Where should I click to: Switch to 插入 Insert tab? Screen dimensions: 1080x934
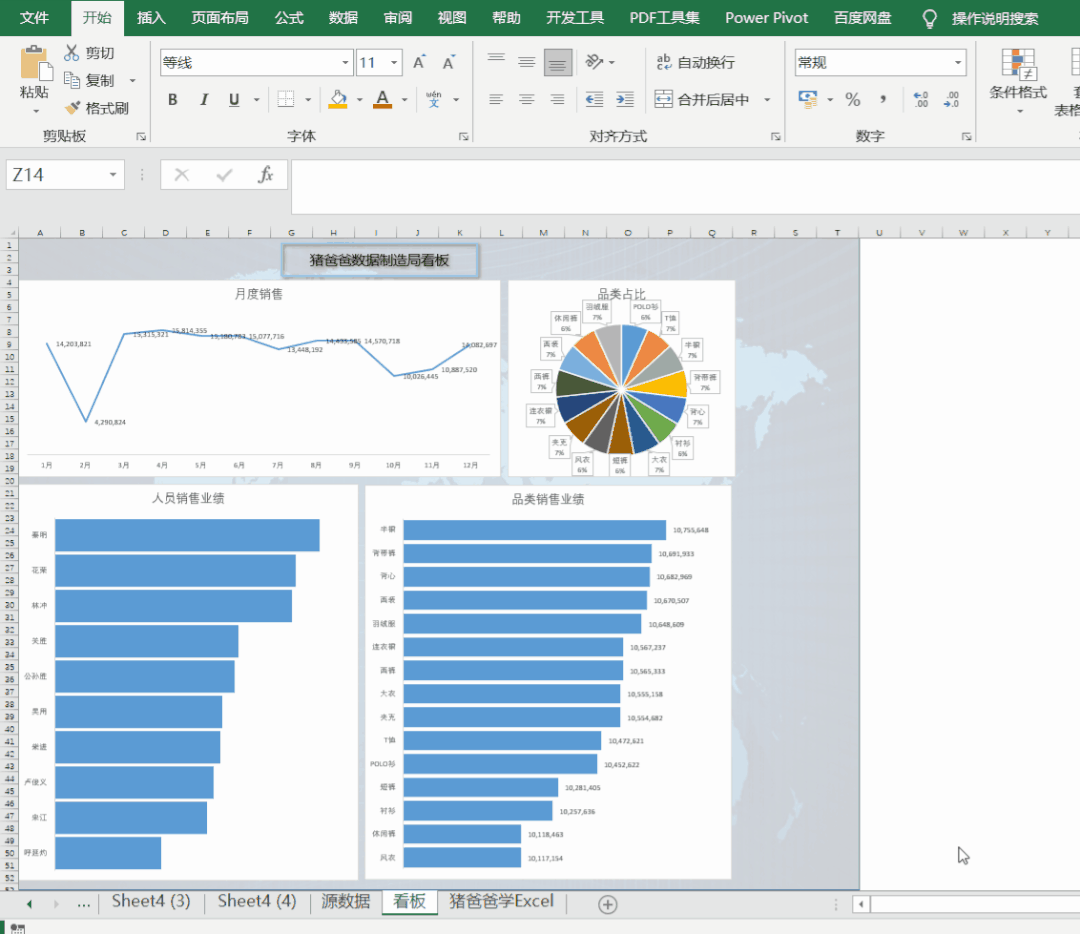pos(151,18)
